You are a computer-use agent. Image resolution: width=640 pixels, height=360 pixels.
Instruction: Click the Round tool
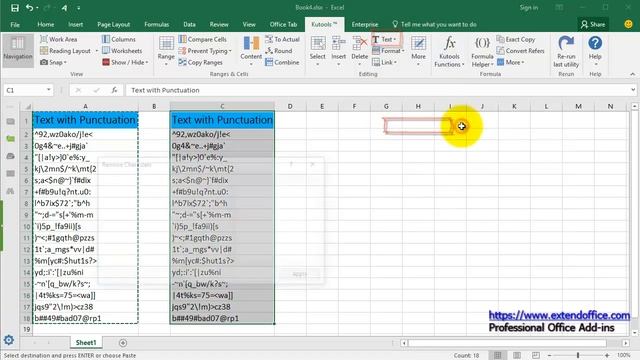click(278, 51)
